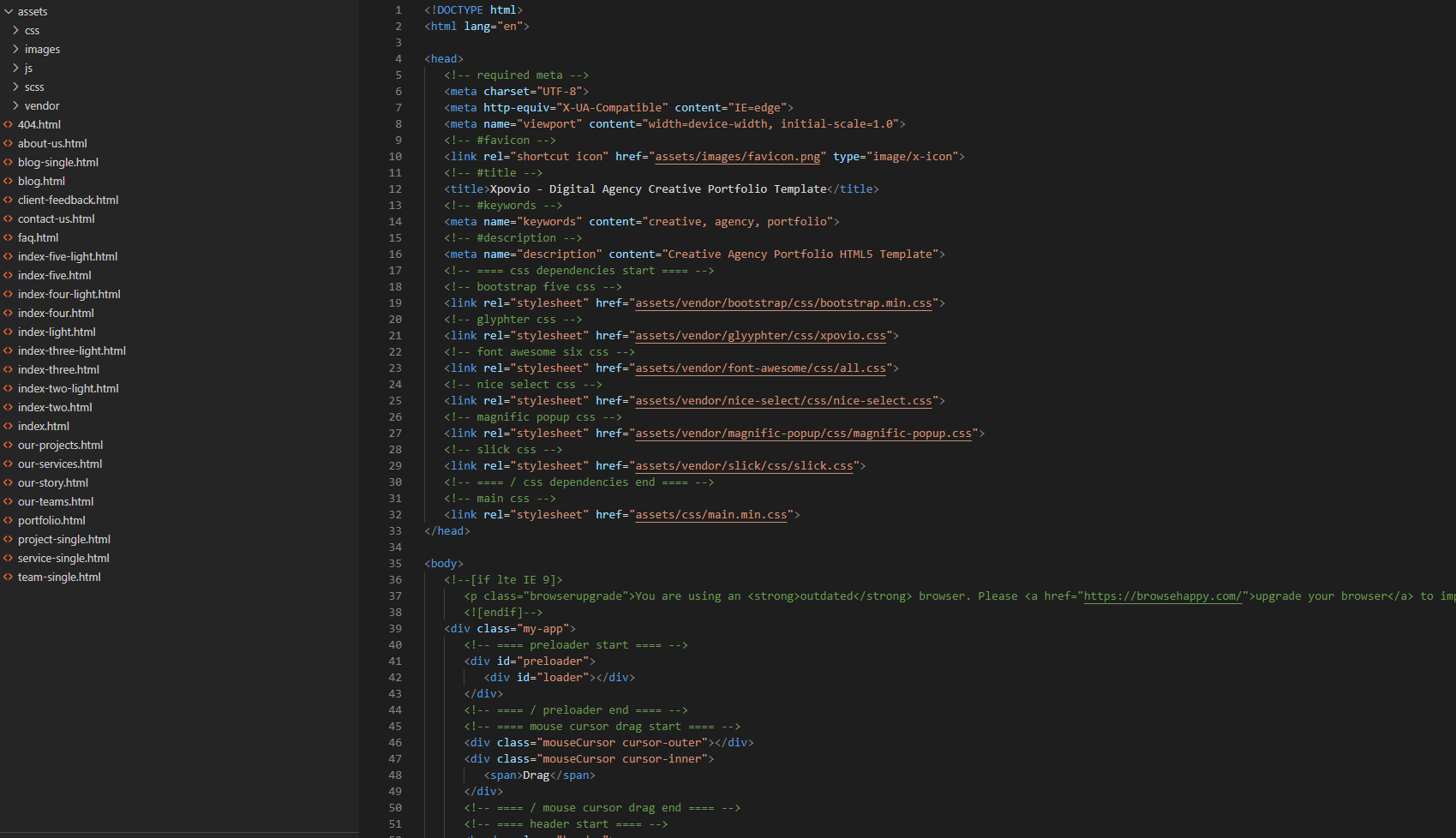Screen dimensions: 1456x838
Task: Open the faq.html file name
Action: [x=39, y=237]
